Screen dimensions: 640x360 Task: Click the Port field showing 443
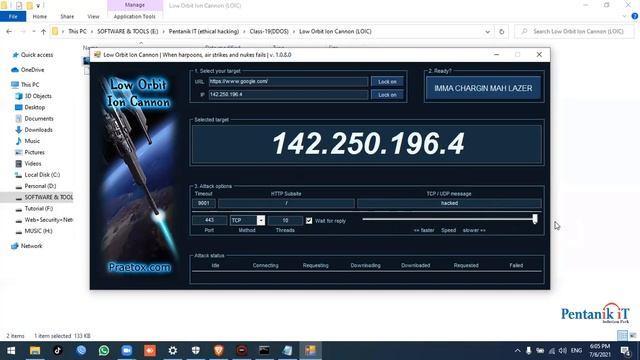pos(209,220)
